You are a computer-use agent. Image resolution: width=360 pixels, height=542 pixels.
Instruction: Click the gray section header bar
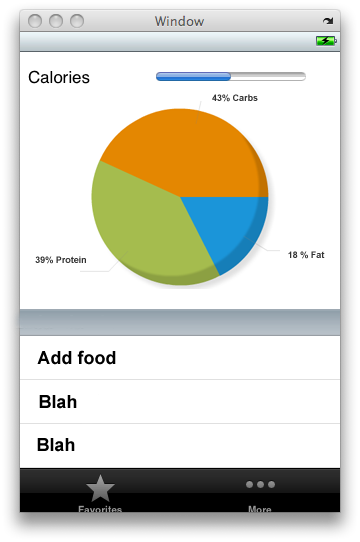coord(180,323)
